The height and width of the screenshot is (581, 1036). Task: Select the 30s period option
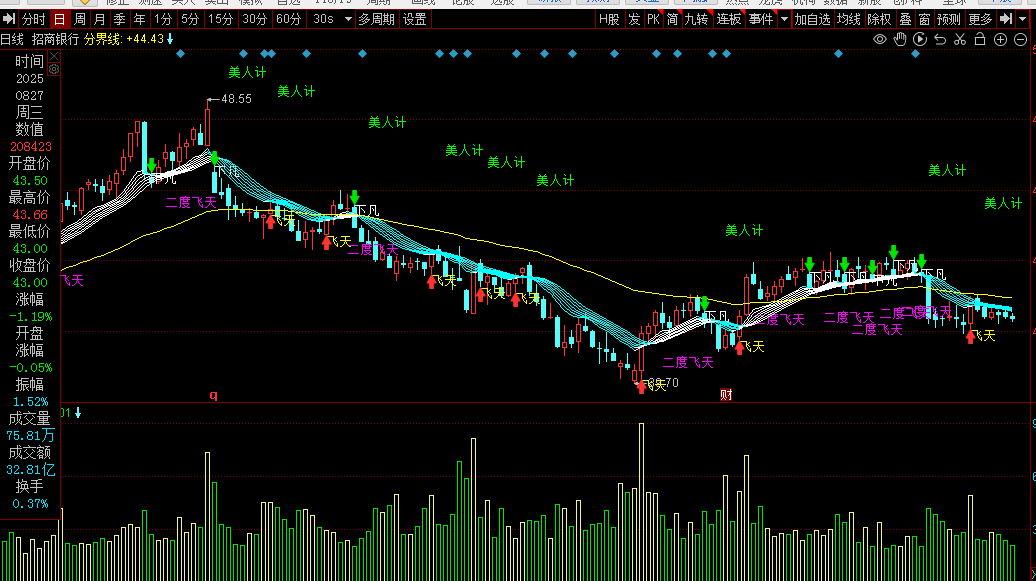click(323, 19)
